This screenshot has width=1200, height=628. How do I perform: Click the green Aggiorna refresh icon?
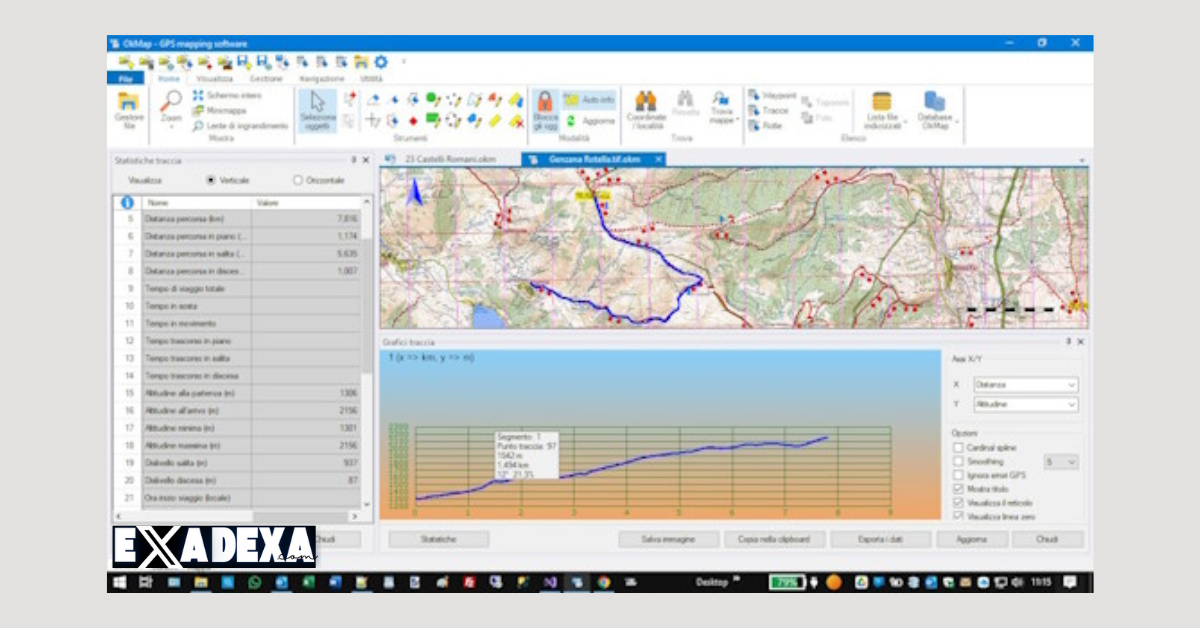pos(570,119)
